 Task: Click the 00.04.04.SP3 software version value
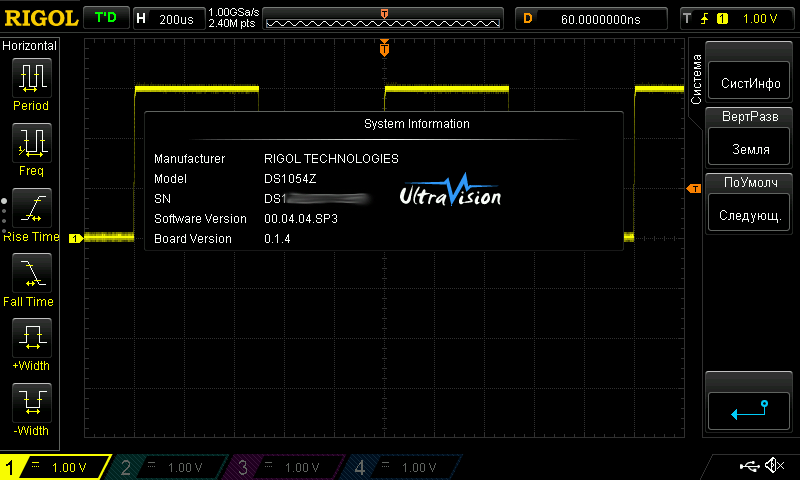[x=301, y=219]
